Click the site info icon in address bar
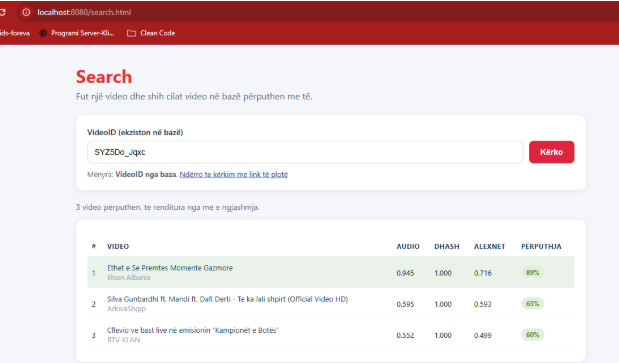Screen dimensions: 619x363 point(26,12)
